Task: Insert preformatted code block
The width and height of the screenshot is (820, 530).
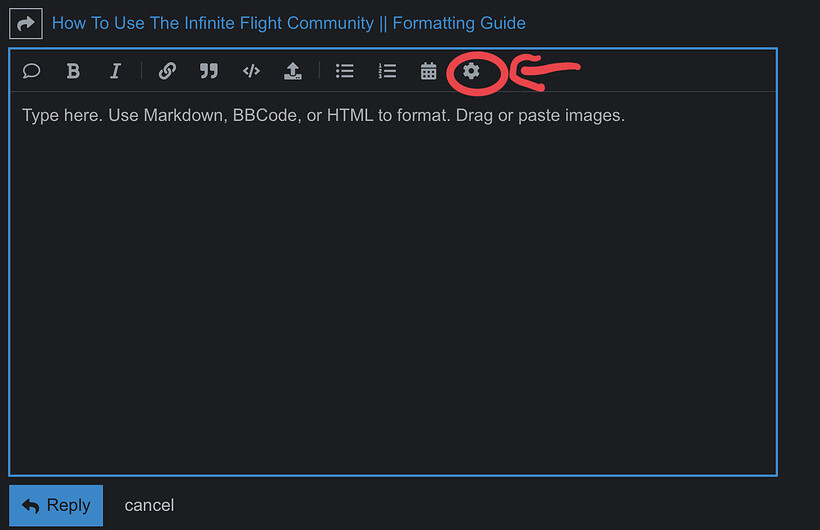Action: pyautogui.click(x=251, y=71)
